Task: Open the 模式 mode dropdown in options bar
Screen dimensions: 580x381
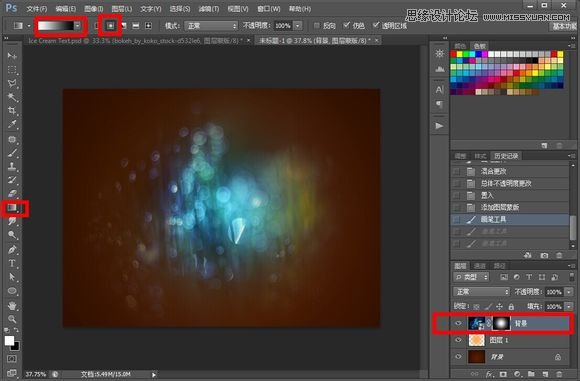Action: (211, 26)
